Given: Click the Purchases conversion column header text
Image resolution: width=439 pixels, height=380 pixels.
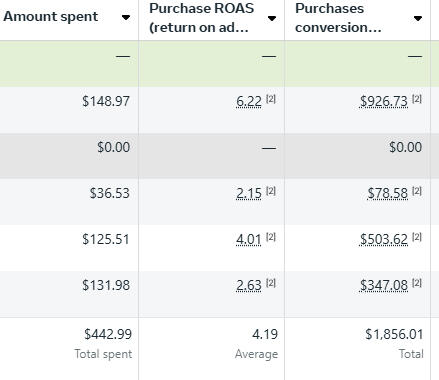Looking at the screenshot, I should pyautogui.click(x=338, y=18).
